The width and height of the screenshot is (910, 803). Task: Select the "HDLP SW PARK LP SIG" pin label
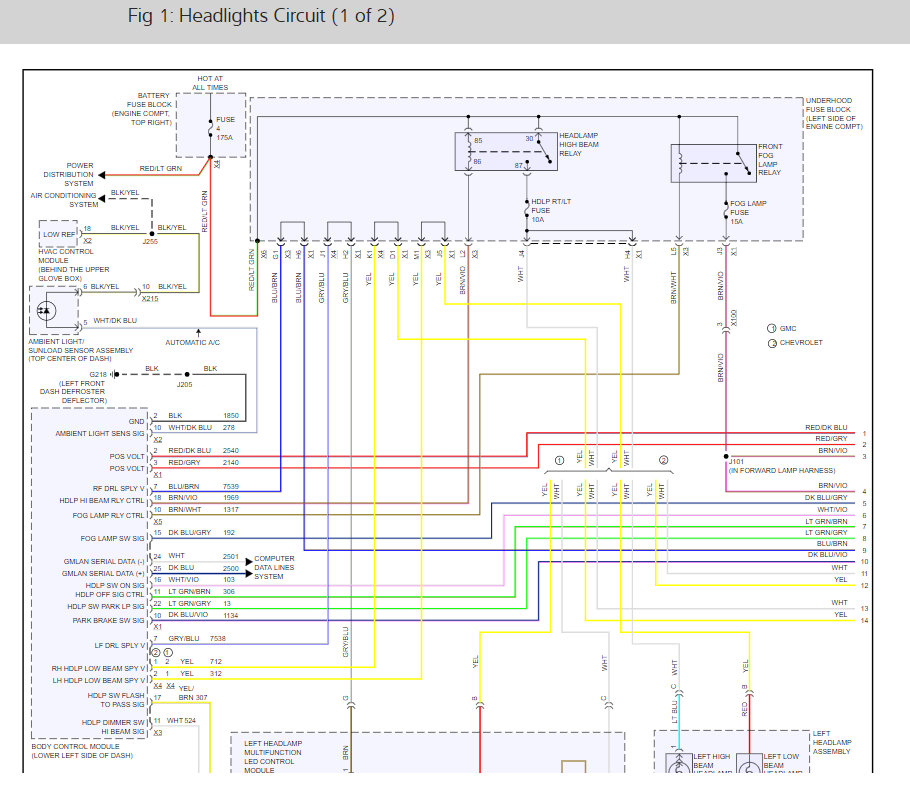pos(106,606)
